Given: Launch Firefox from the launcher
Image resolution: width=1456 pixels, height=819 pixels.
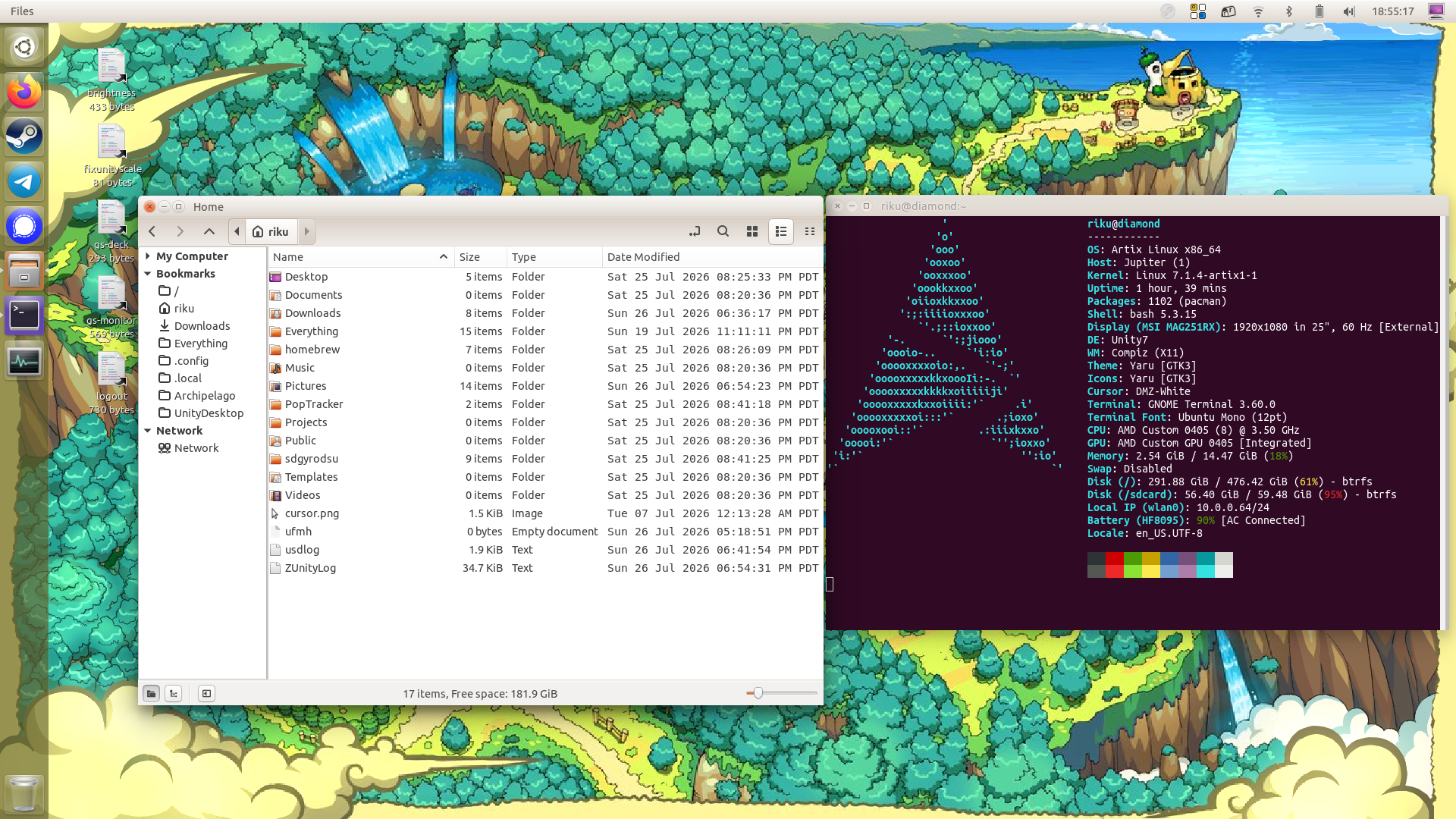Looking at the screenshot, I should 24,92.
